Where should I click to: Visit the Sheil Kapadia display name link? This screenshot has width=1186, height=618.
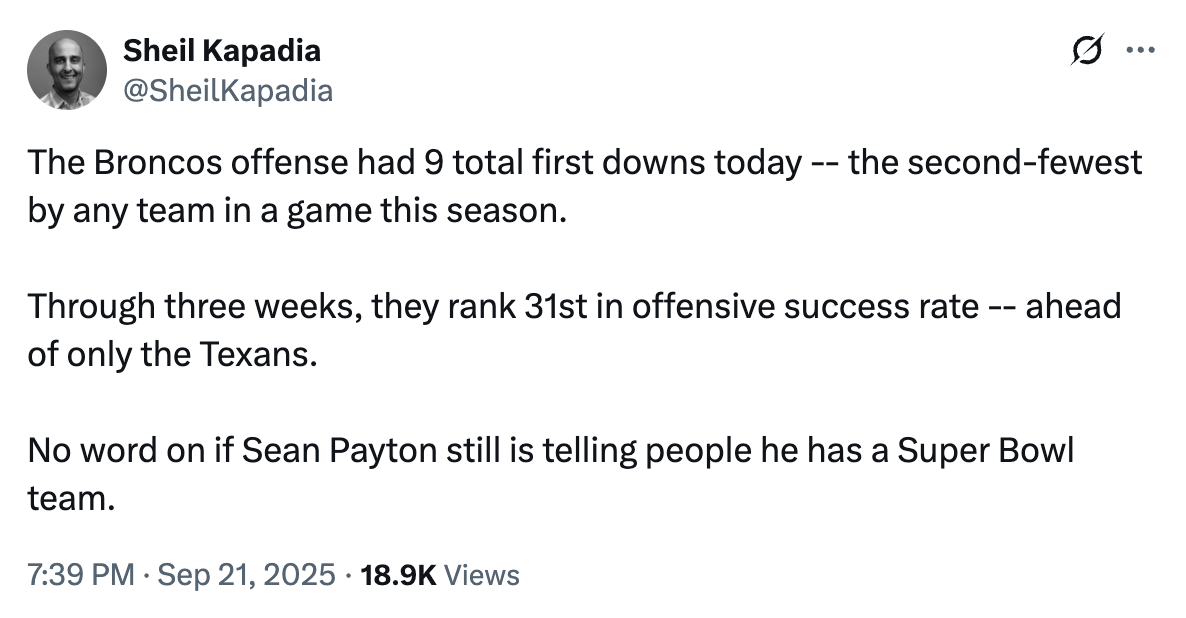(x=222, y=51)
